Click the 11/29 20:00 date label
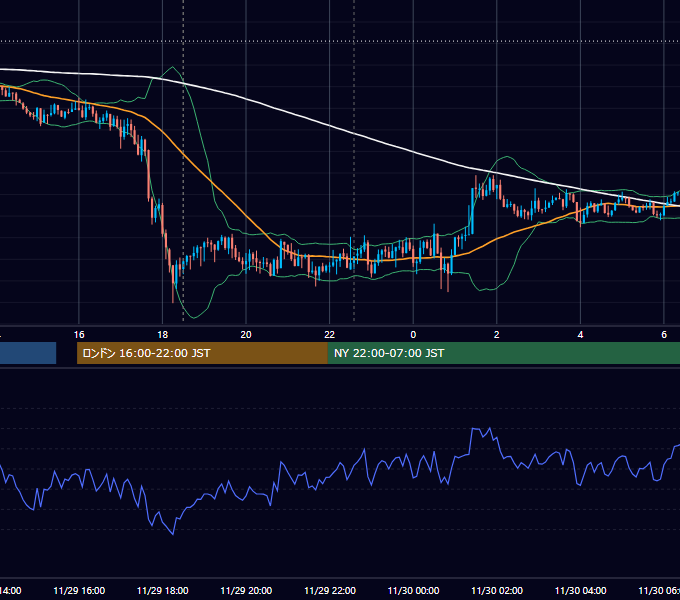The width and height of the screenshot is (680, 600). tap(246, 590)
